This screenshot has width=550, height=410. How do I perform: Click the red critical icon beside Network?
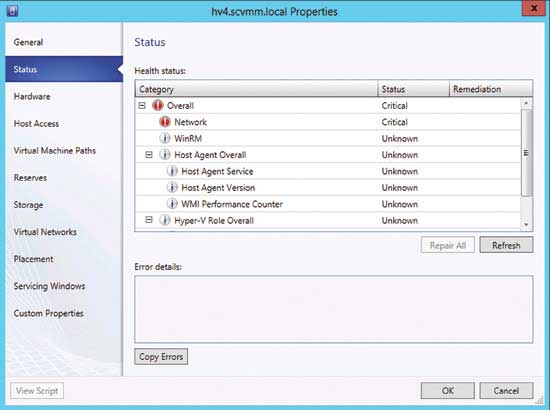point(165,122)
